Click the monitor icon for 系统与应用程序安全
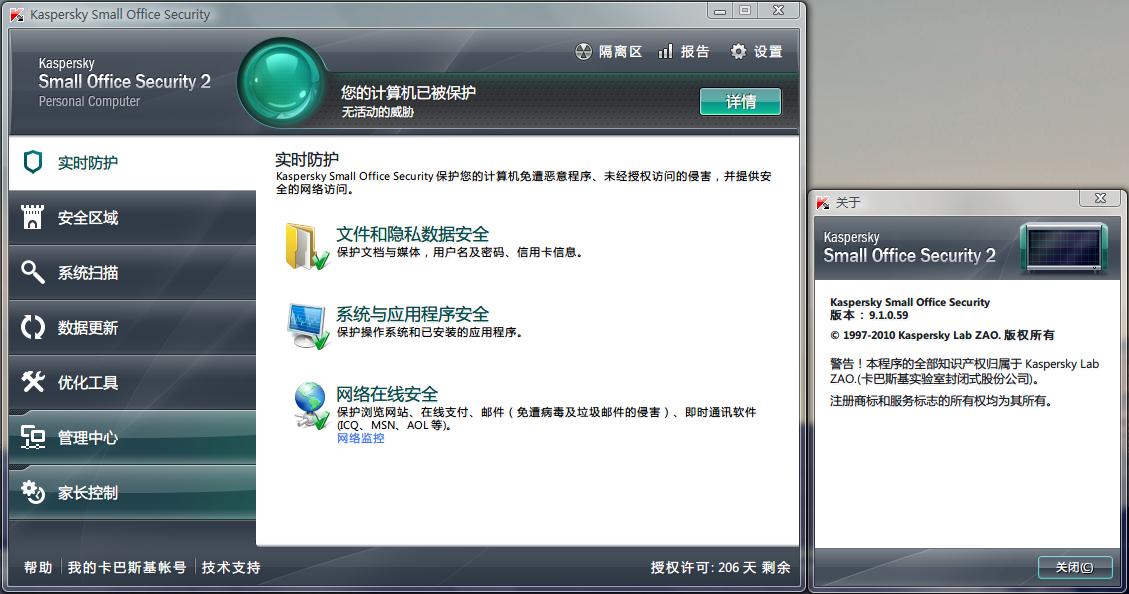 pos(307,325)
